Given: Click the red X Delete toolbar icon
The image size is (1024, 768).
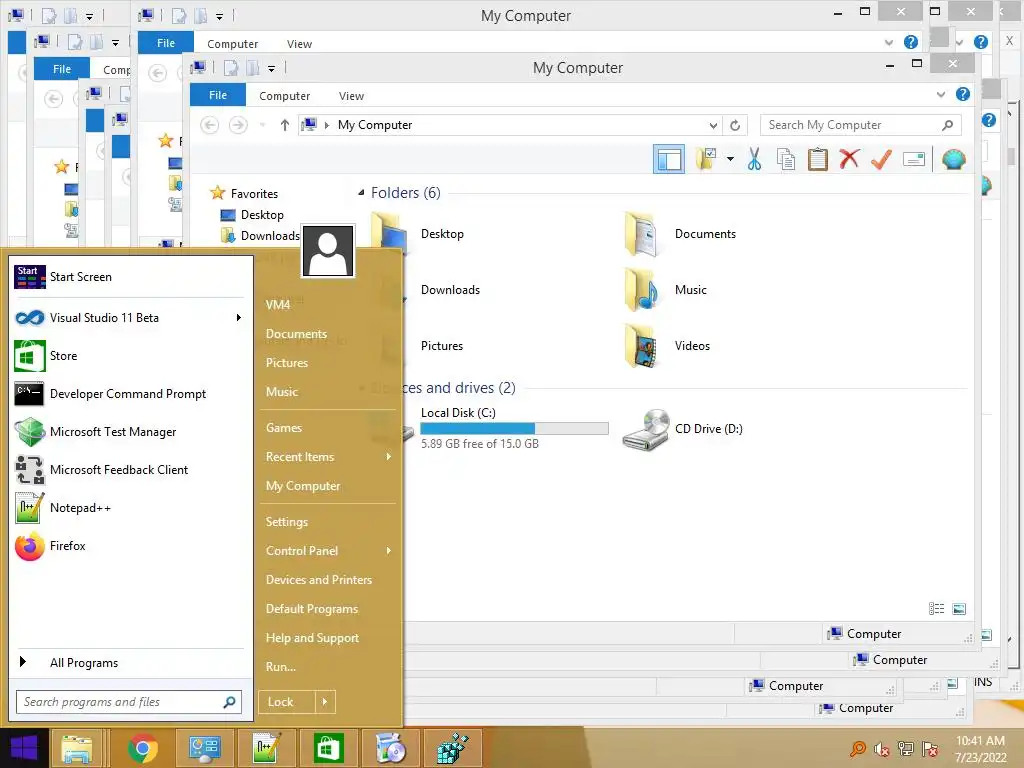Looking at the screenshot, I should (x=849, y=159).
